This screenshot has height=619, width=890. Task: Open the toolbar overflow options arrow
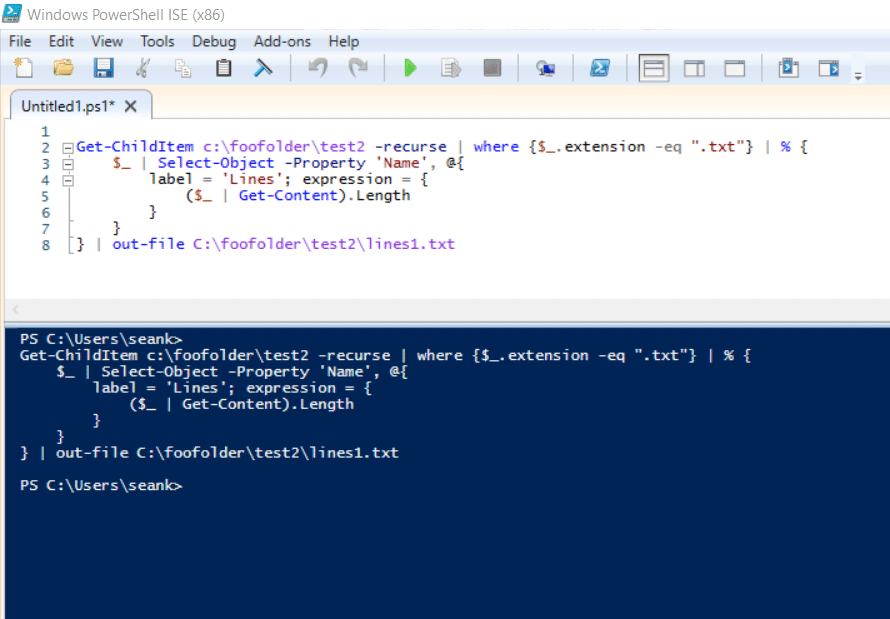click(x=858, y=75)
